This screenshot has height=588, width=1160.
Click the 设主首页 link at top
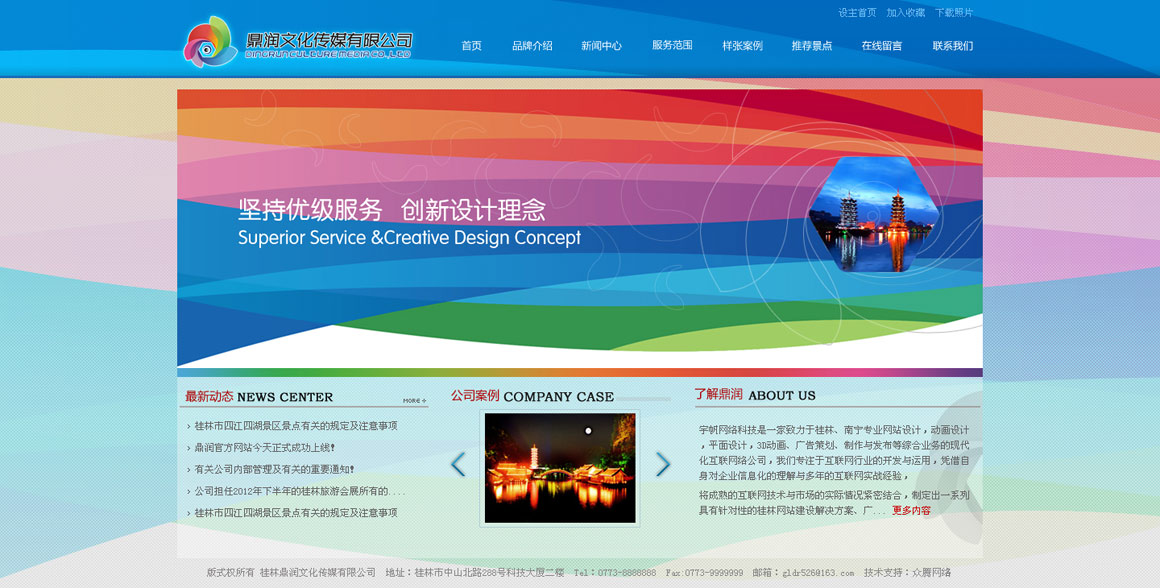[857, 13]
